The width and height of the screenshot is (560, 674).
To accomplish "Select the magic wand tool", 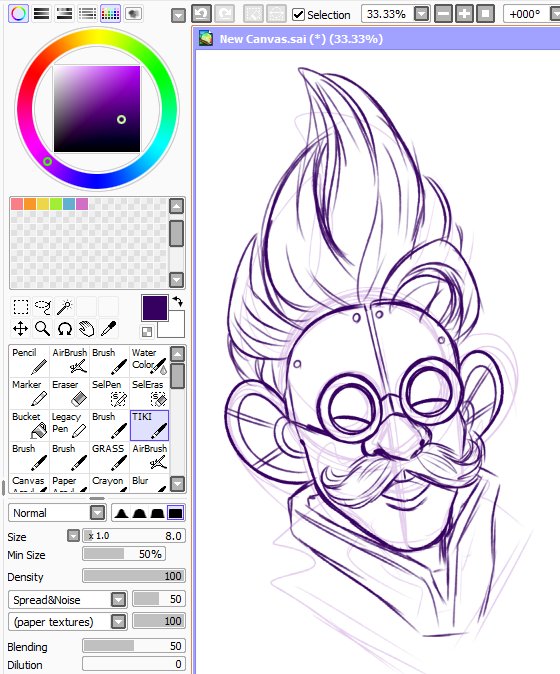I will click(x=65, y=307).
